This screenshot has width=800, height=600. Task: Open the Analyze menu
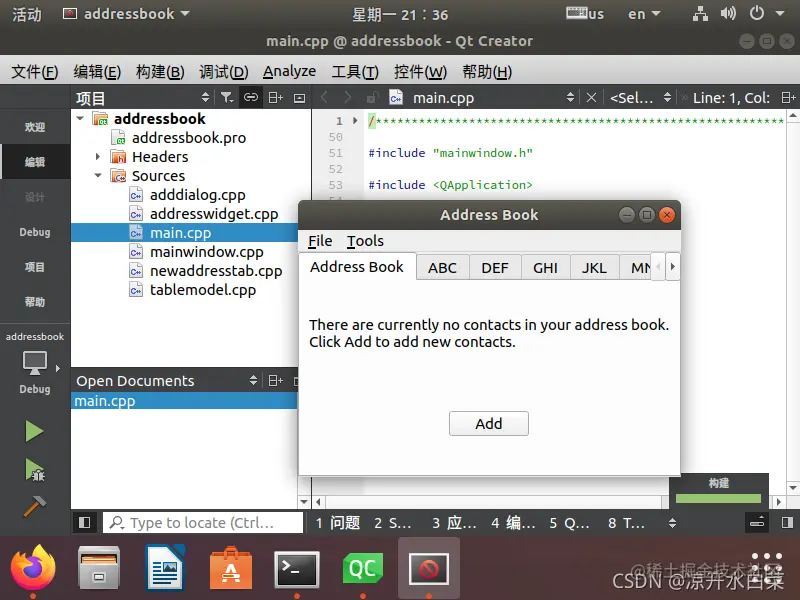tap(289, 71)
